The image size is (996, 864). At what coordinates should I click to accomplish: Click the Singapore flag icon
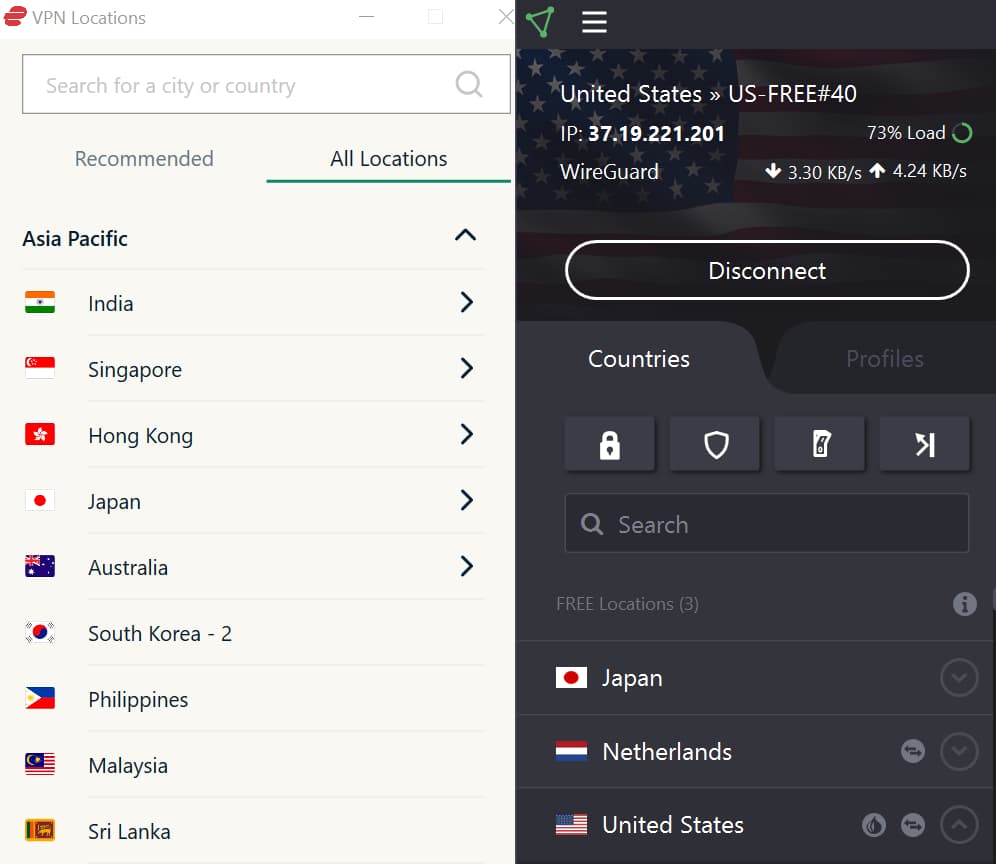(x=40, y=368)
